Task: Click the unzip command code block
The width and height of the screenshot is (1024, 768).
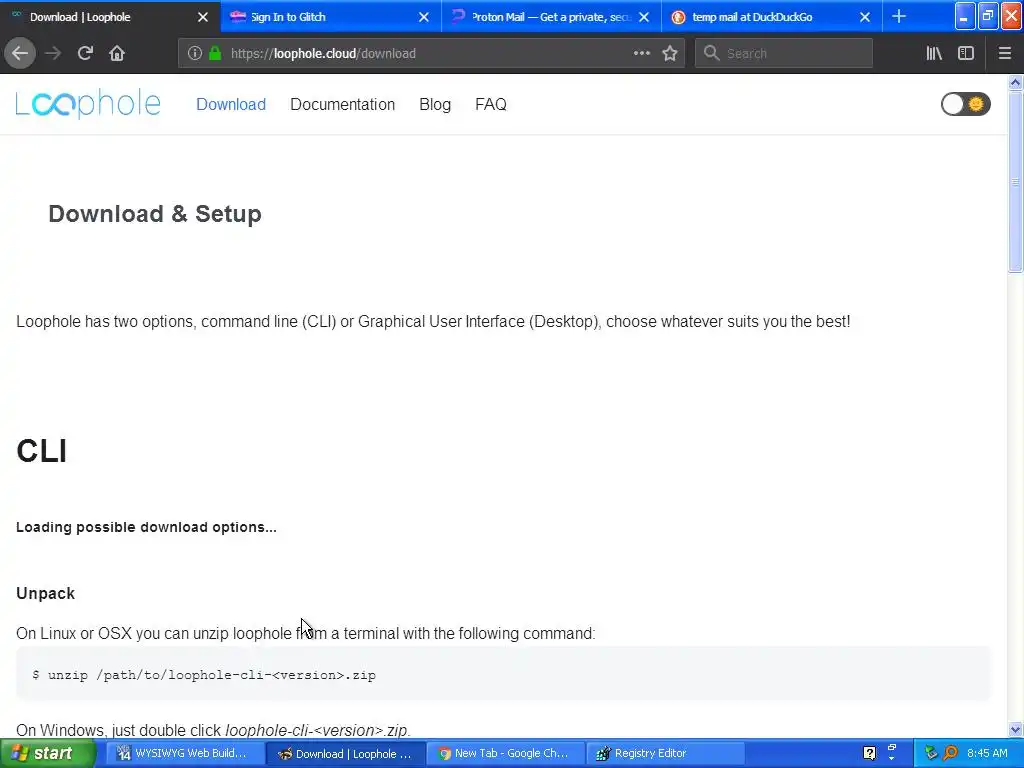Action: (x=503, y=674)
